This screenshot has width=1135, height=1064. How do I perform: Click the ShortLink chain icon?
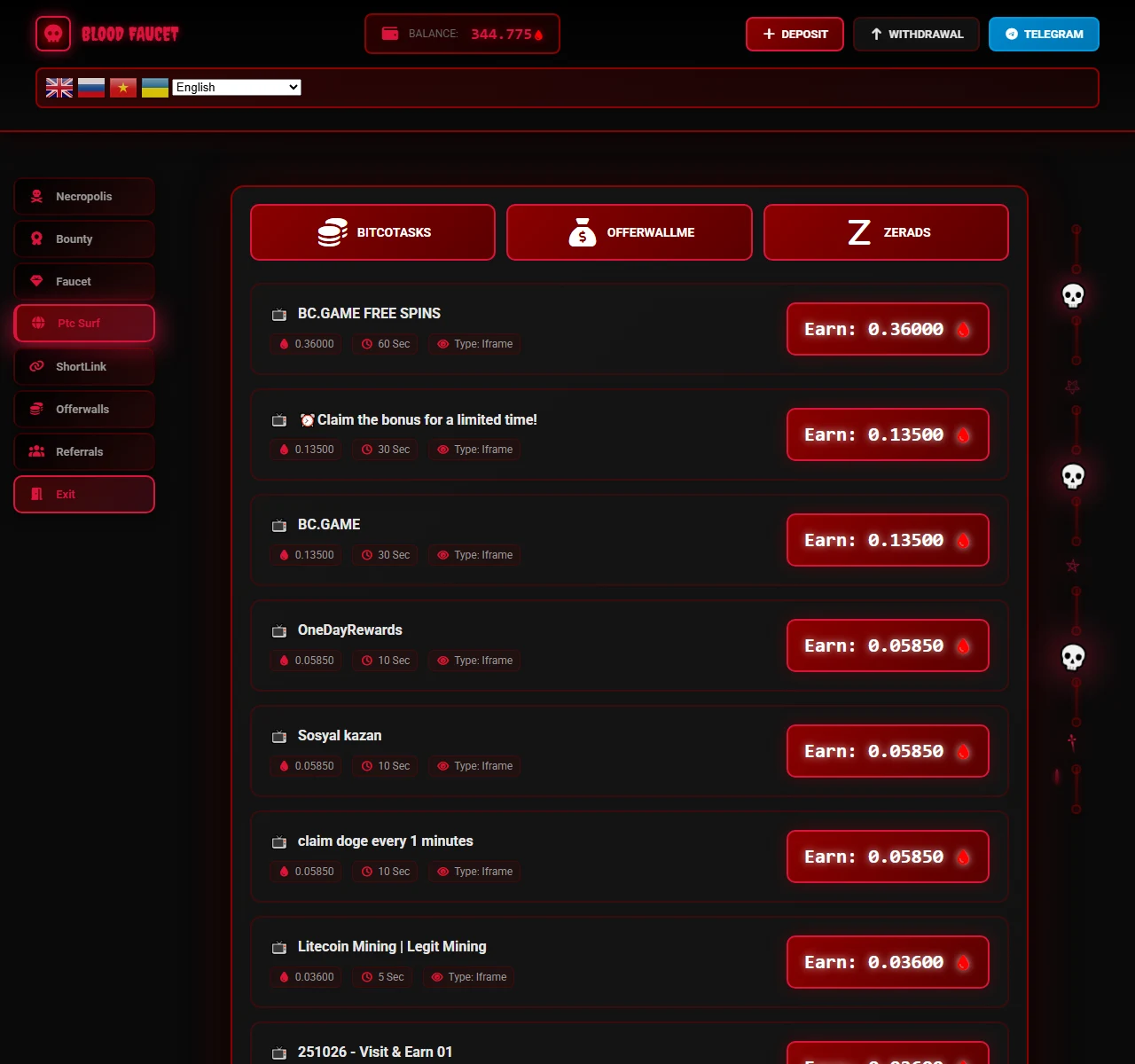pos(36,366)
